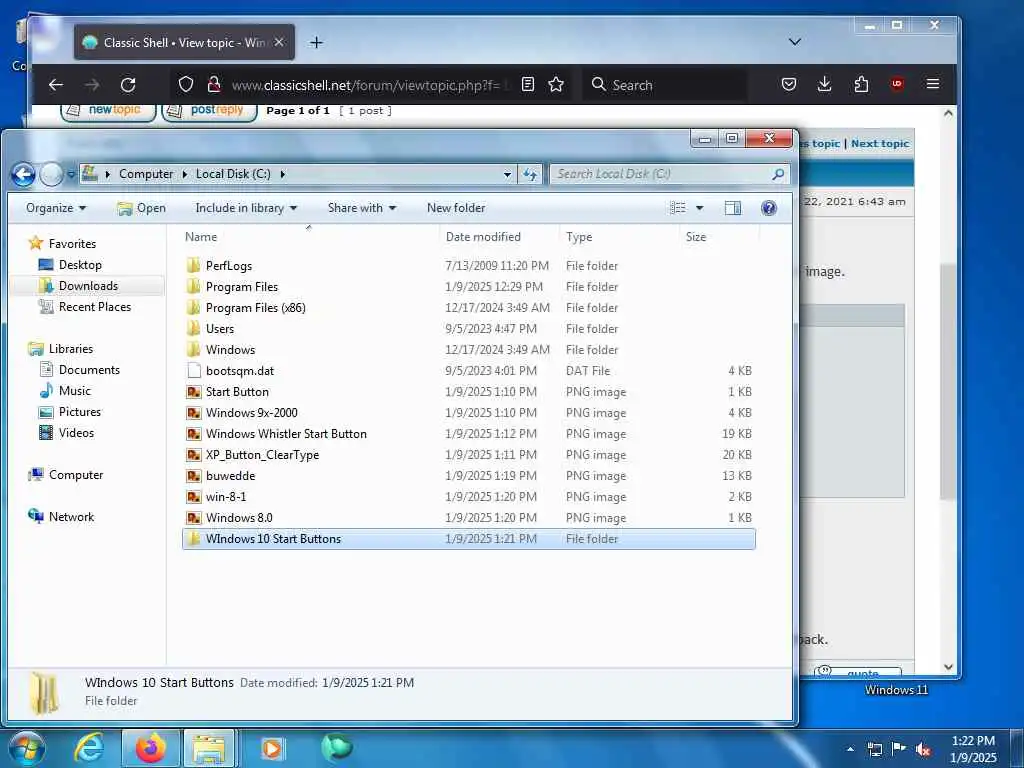This screenshot has width=1024, height=768.
Task: Expand the recent pages dropdown near Forward
Action: click(71, 174)
